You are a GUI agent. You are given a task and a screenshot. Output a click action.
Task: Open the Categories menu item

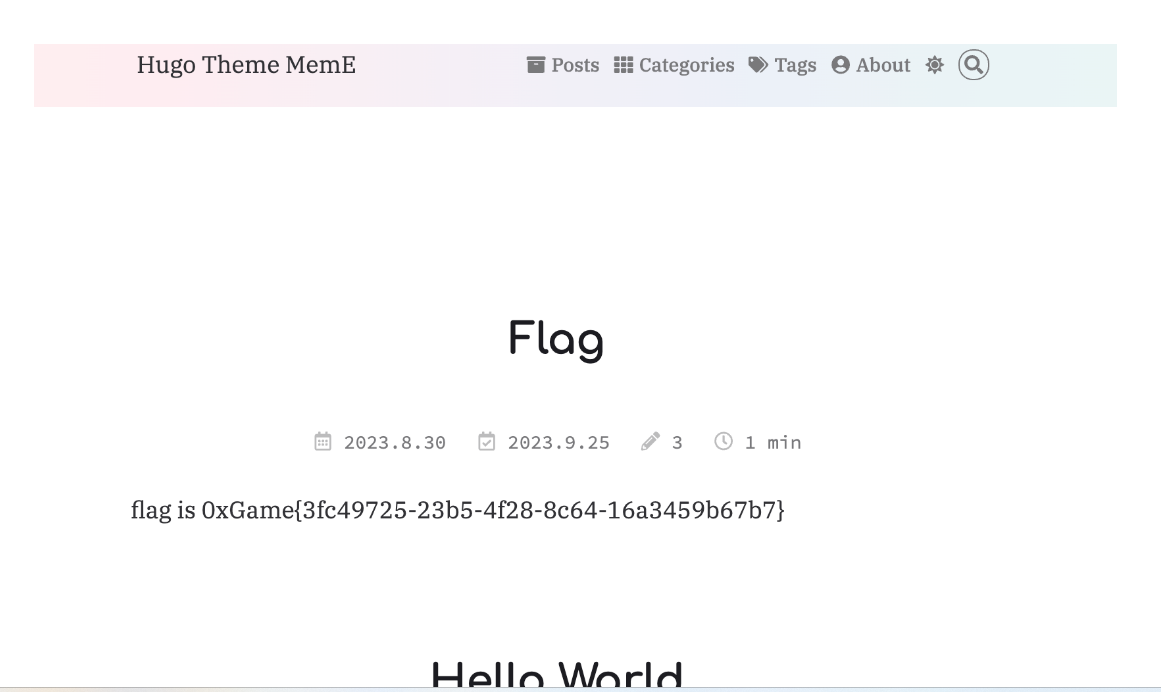tap(685, 65)
